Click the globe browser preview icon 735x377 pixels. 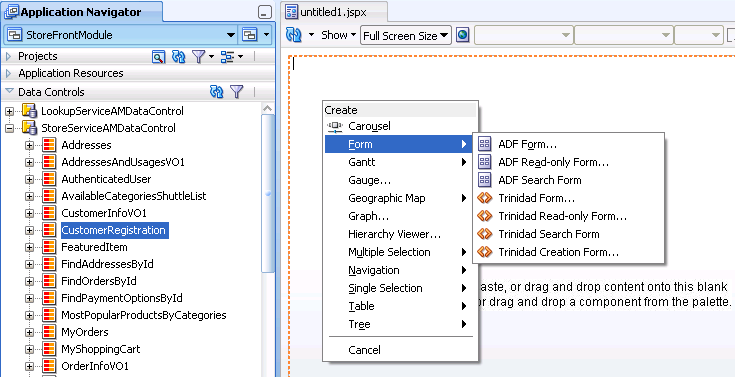(x=462, y=35)
